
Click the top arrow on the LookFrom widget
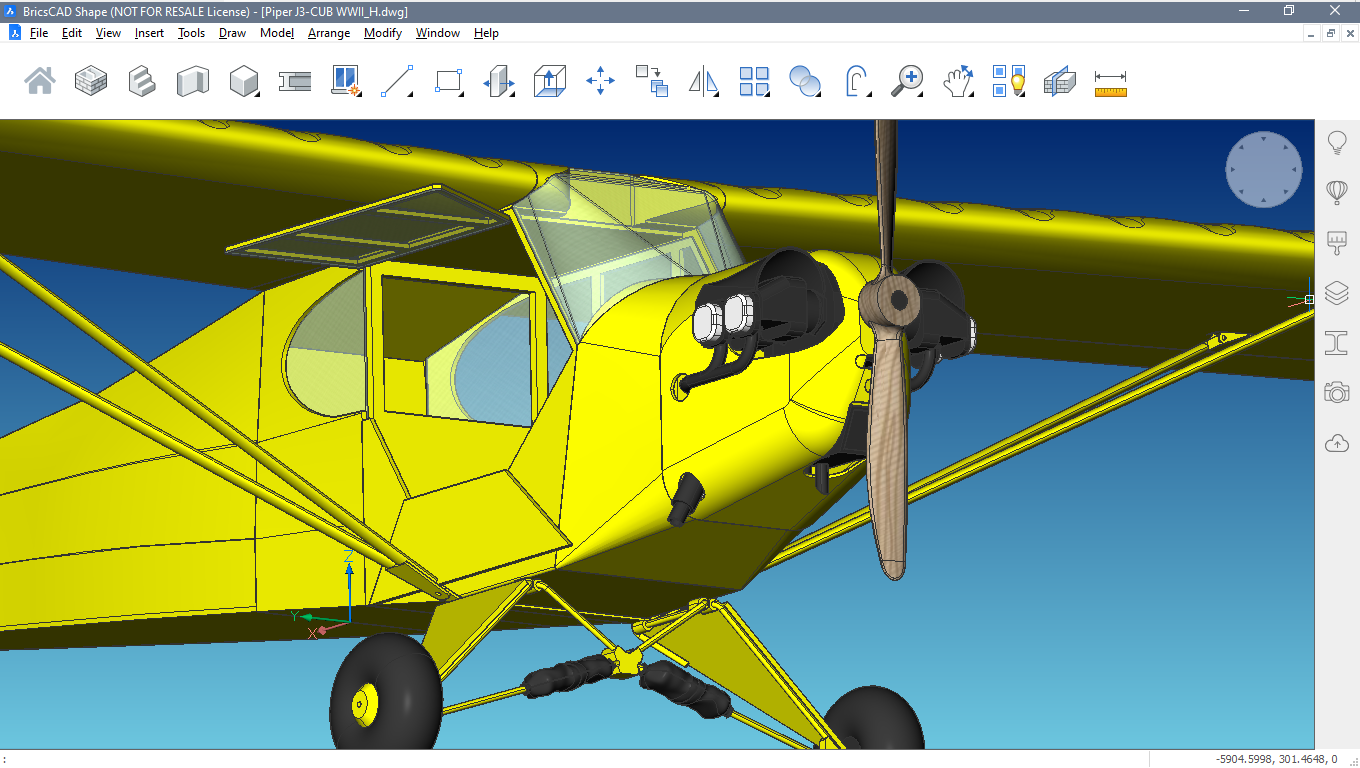(x=1264, y=138)
